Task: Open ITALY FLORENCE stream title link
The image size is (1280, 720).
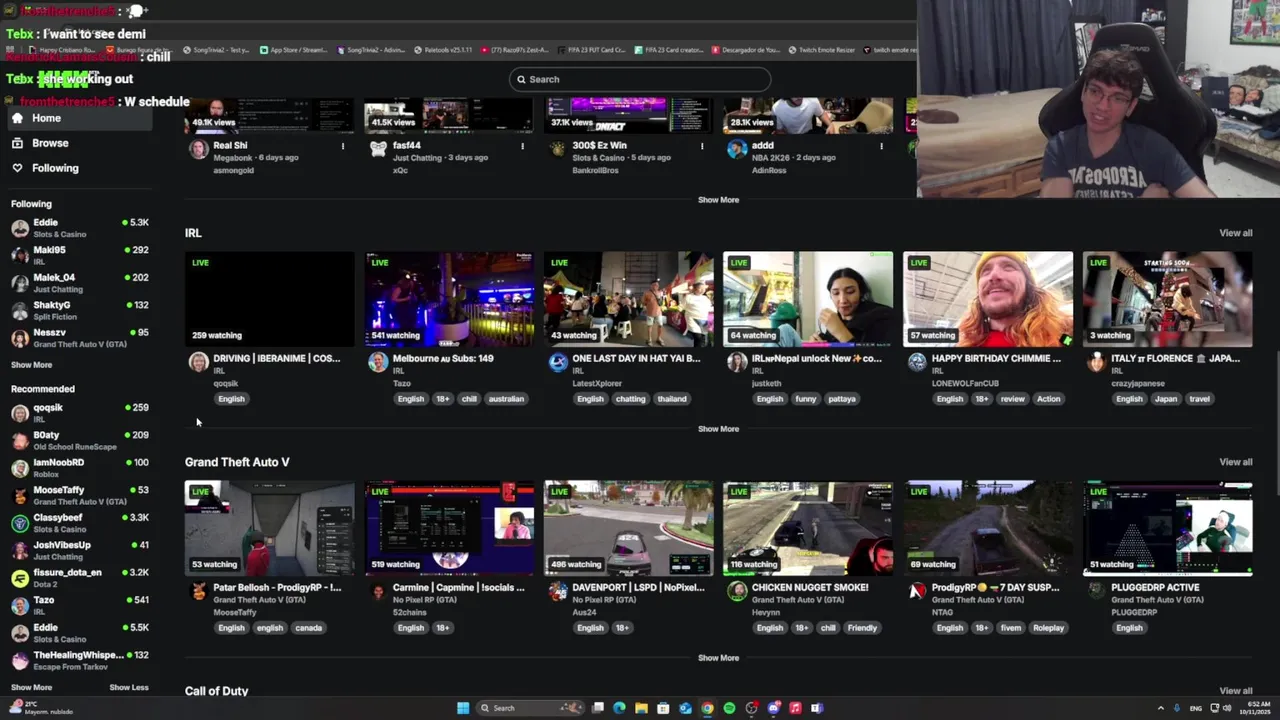Action: coord(1175,358)
